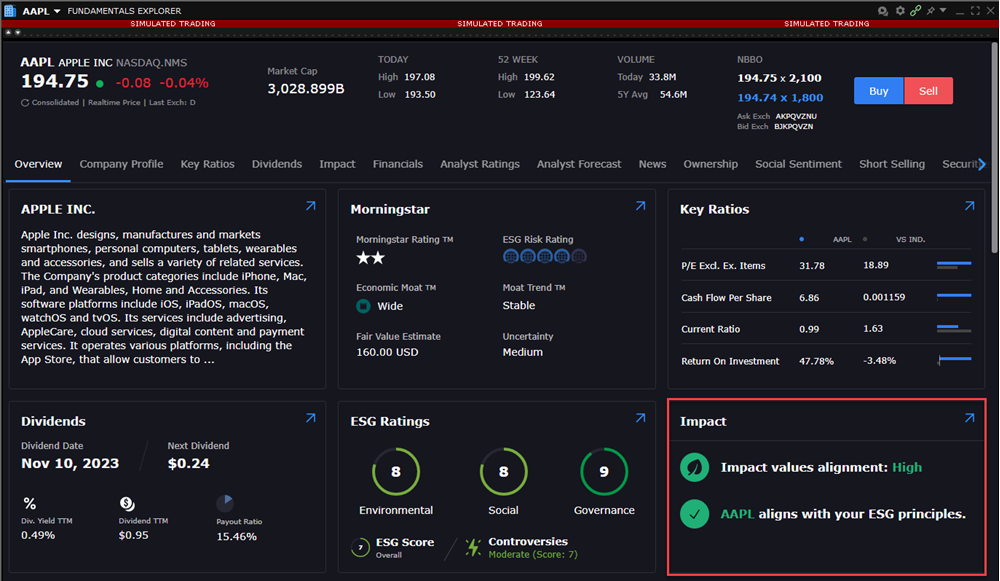Click the Controversies lightning icon
The height and width of the screenshot is (581, 1000).
tap(473, 547)
